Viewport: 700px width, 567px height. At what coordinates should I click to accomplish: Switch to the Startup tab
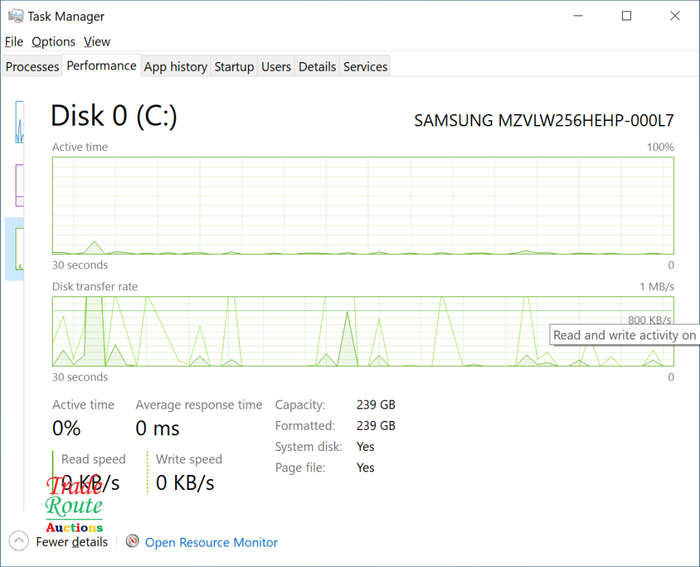(x=234, y=67)
